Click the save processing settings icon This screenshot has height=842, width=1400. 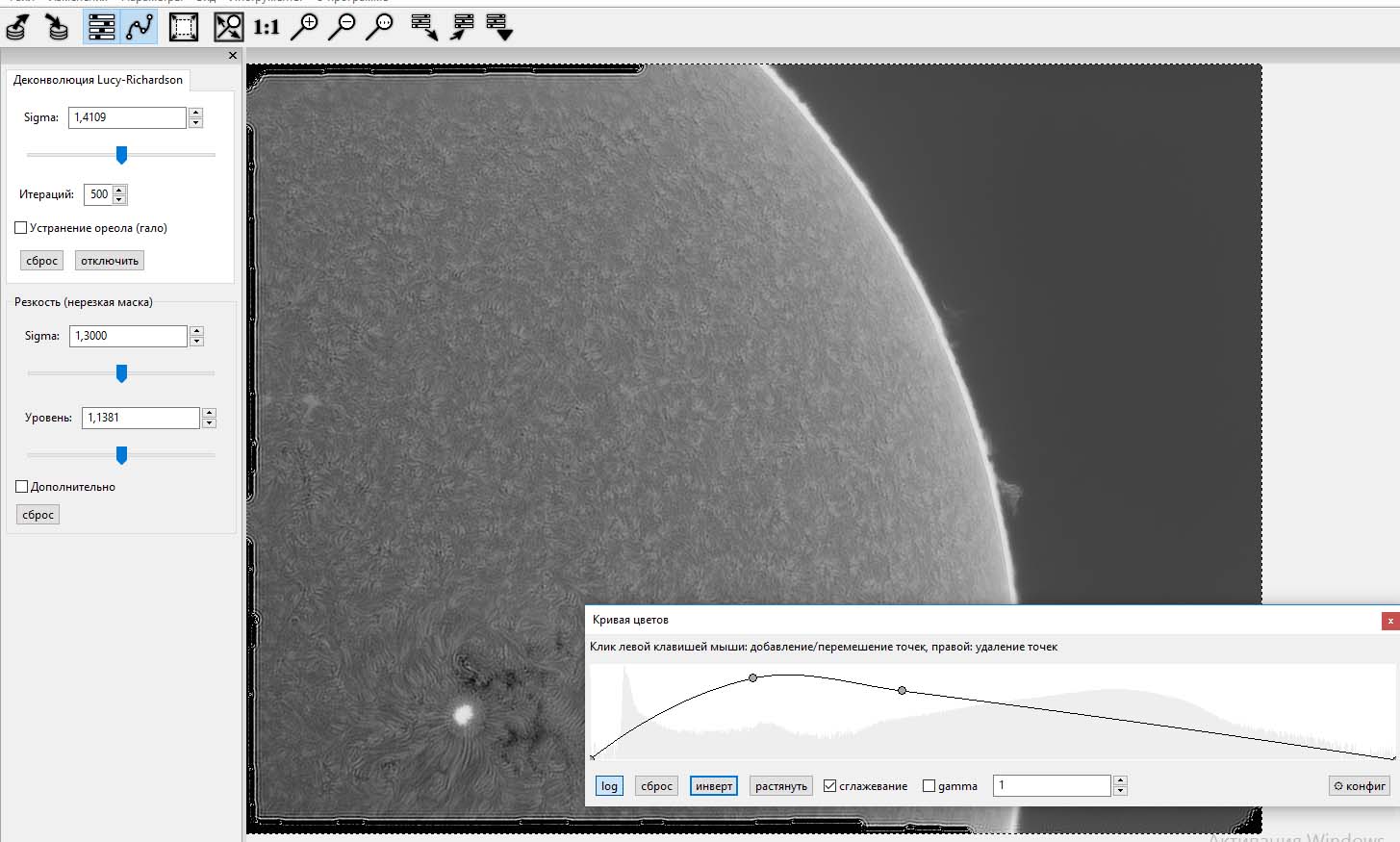click(424, 27)
